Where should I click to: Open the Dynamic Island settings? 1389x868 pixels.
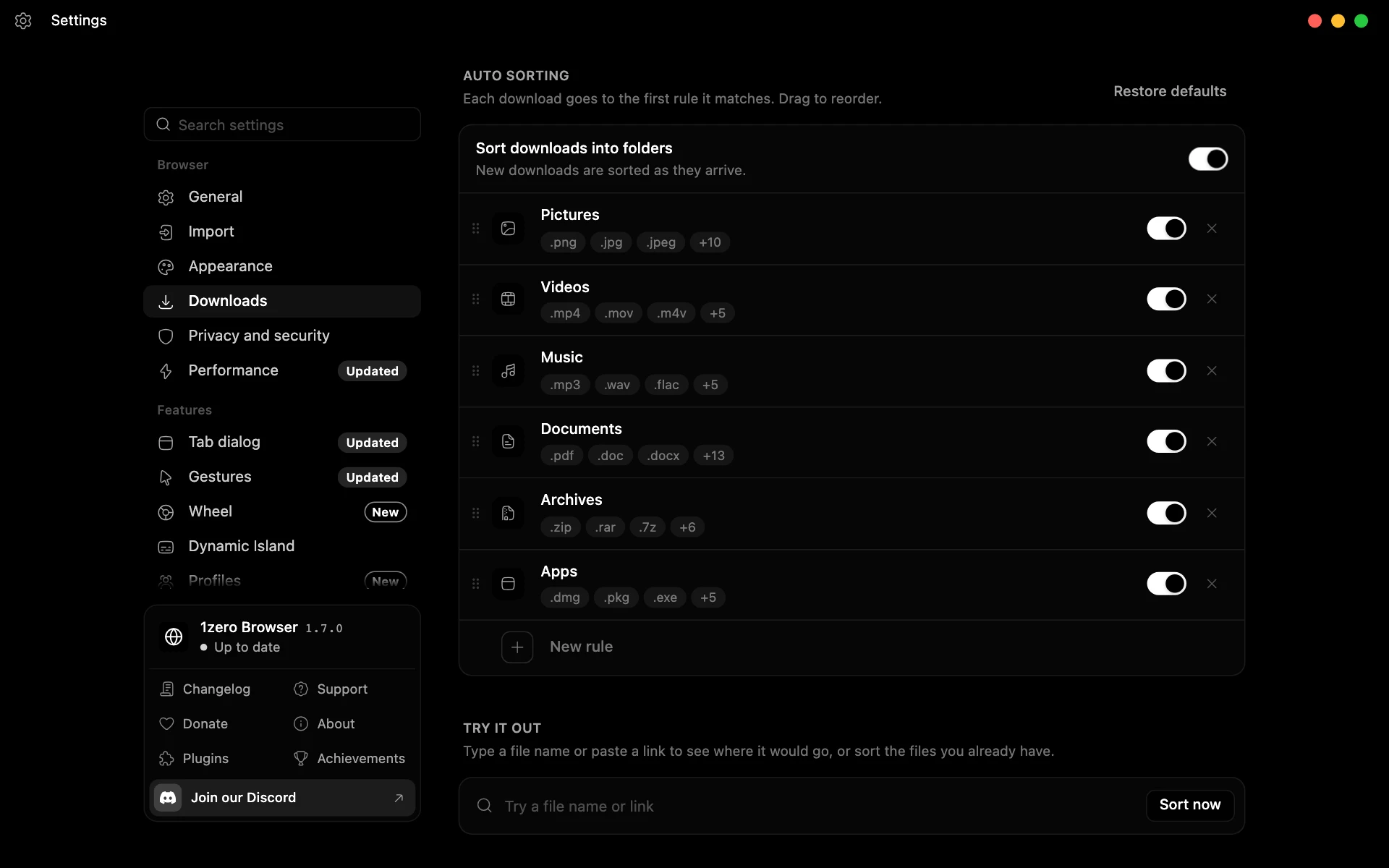pos(282,546)
